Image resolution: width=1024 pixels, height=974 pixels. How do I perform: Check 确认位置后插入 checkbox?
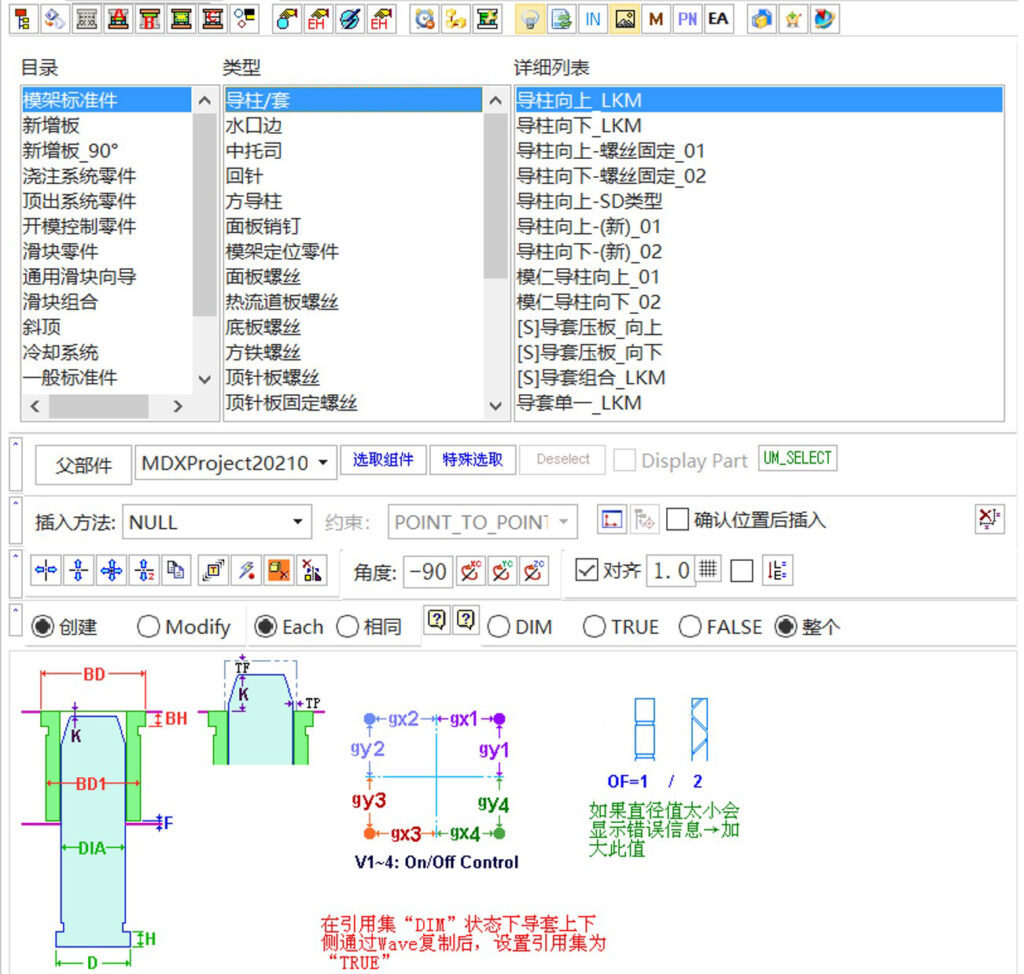tap(677, 520)
